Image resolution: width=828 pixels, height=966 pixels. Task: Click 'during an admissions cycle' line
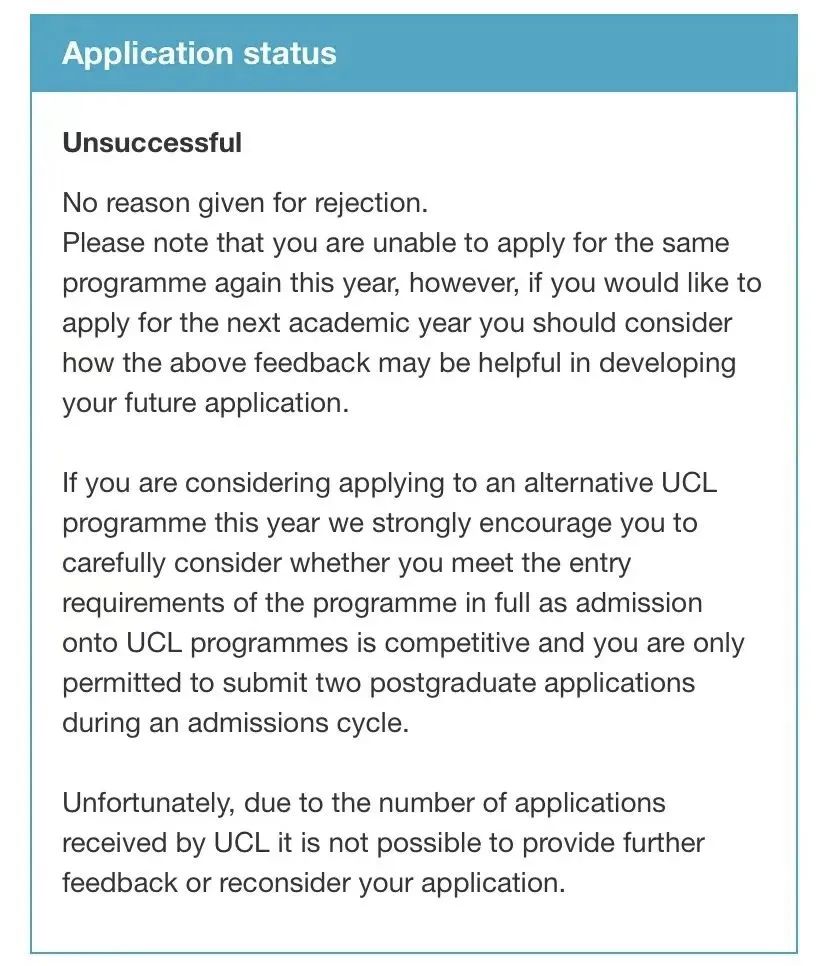[236, 722]
